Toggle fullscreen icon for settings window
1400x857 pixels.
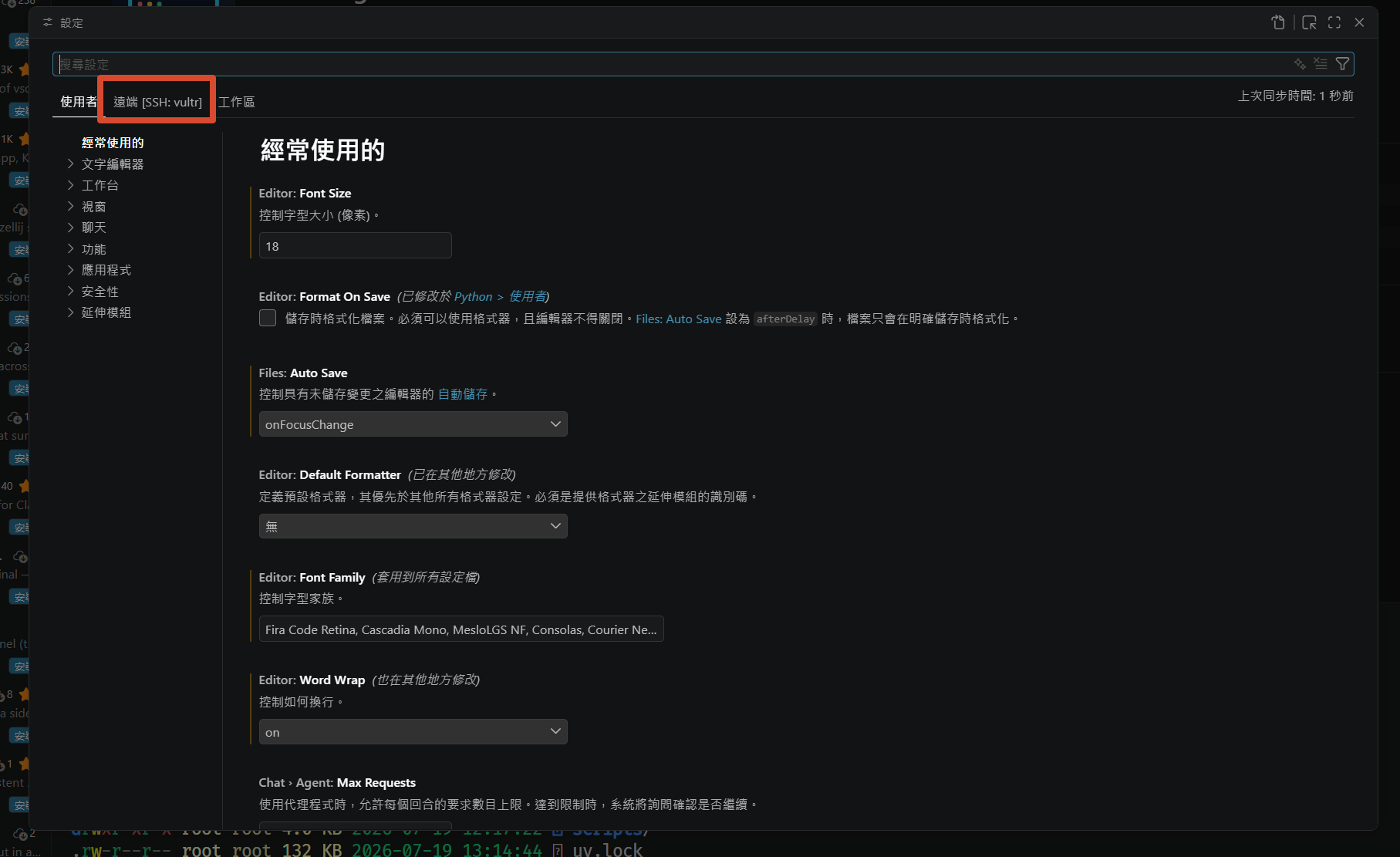pos(1334,22)
